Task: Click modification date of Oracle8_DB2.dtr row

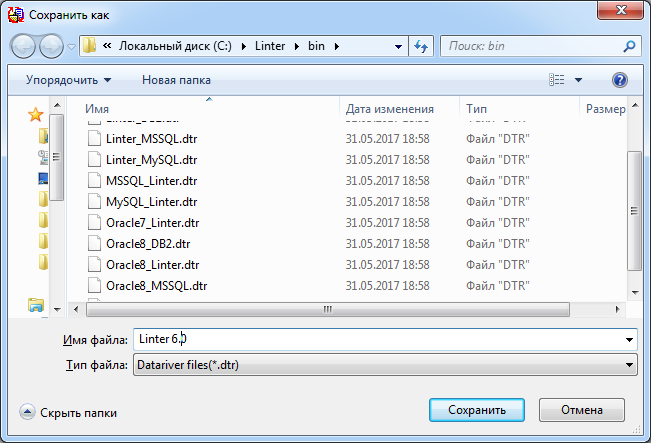Action: coord(387,244)
